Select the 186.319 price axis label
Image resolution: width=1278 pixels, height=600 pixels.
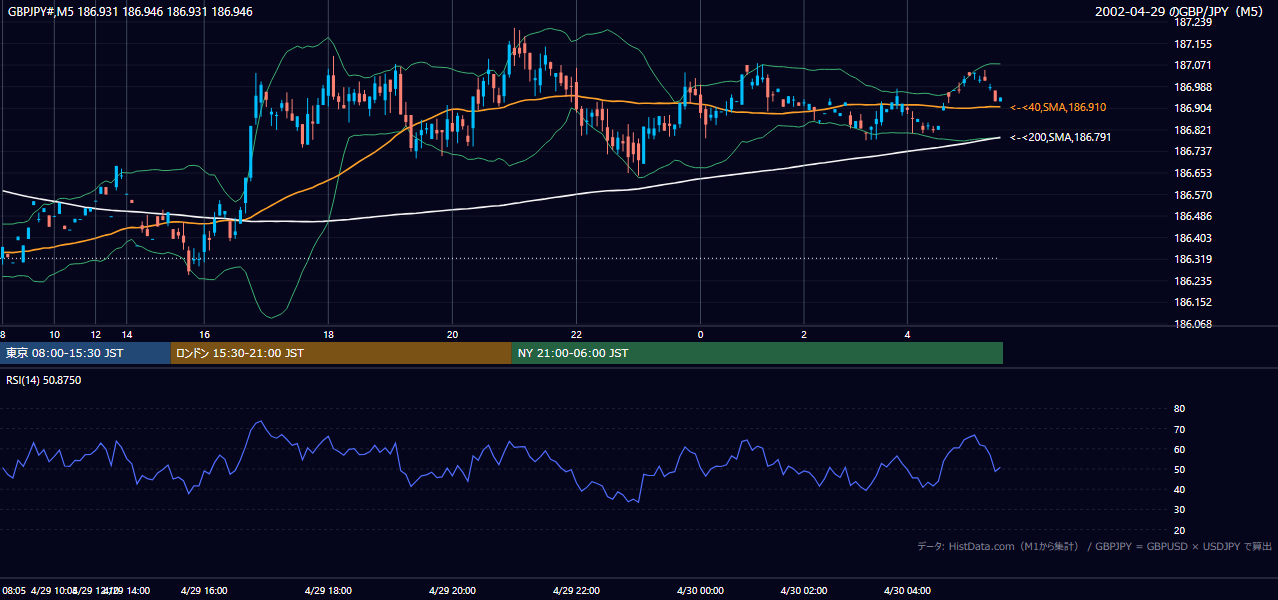click(x=1192, y=259)
